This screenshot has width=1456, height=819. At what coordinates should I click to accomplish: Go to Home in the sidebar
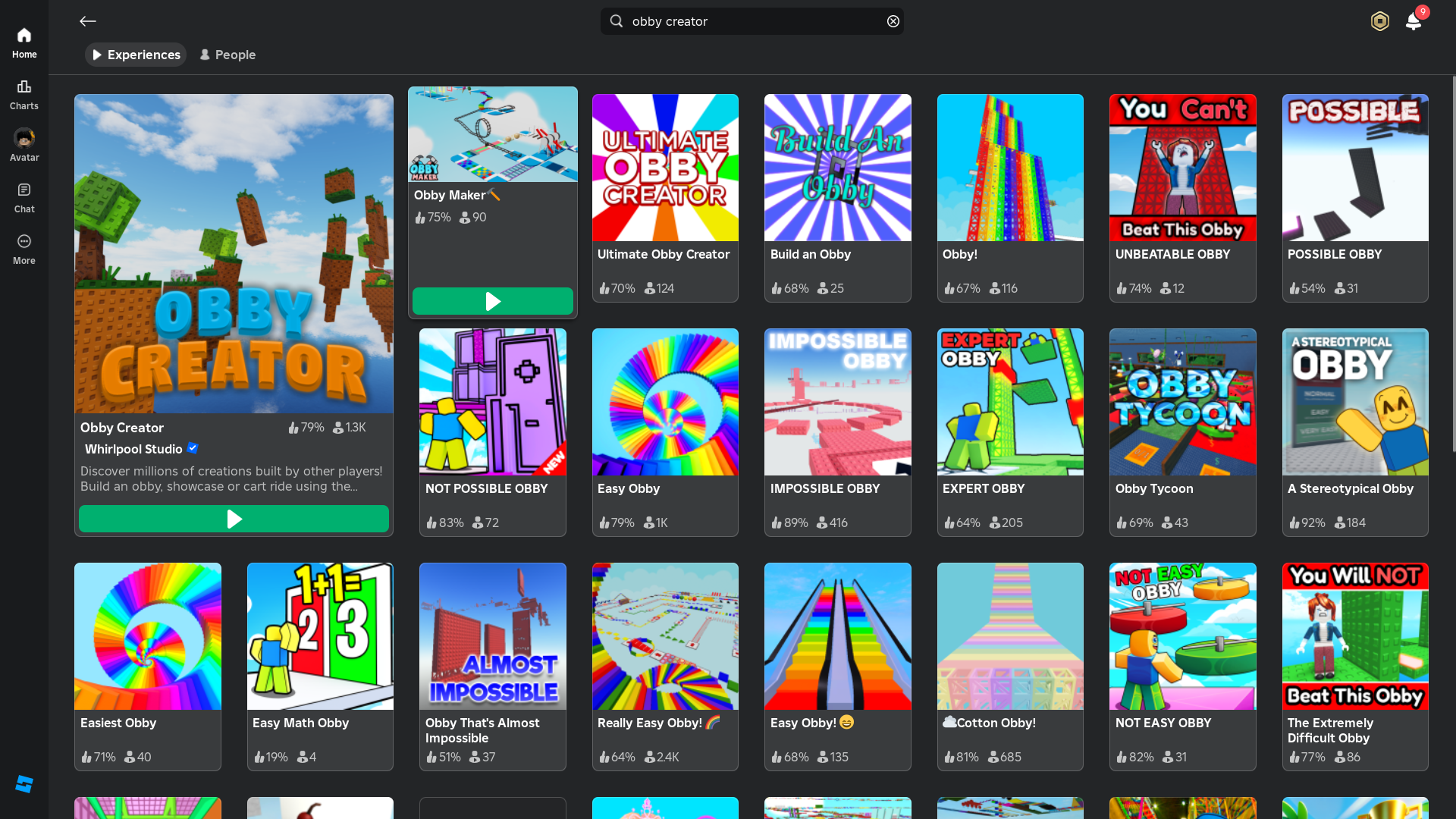[24, 42]
